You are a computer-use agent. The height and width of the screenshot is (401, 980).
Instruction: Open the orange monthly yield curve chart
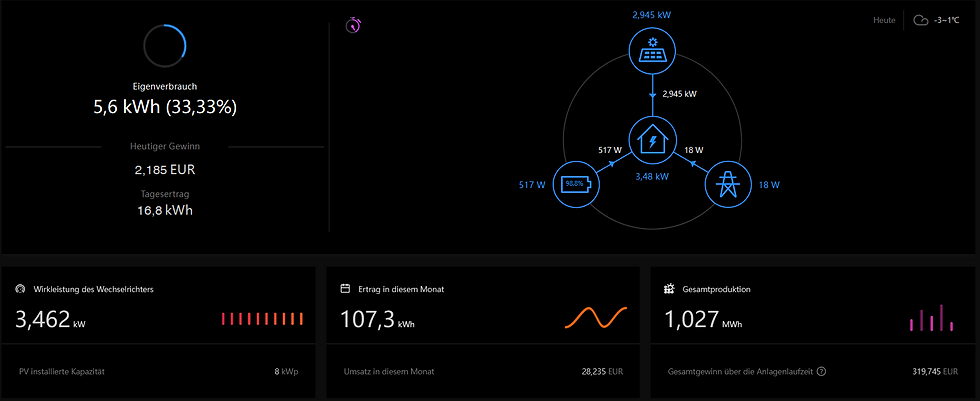point(596,317)
